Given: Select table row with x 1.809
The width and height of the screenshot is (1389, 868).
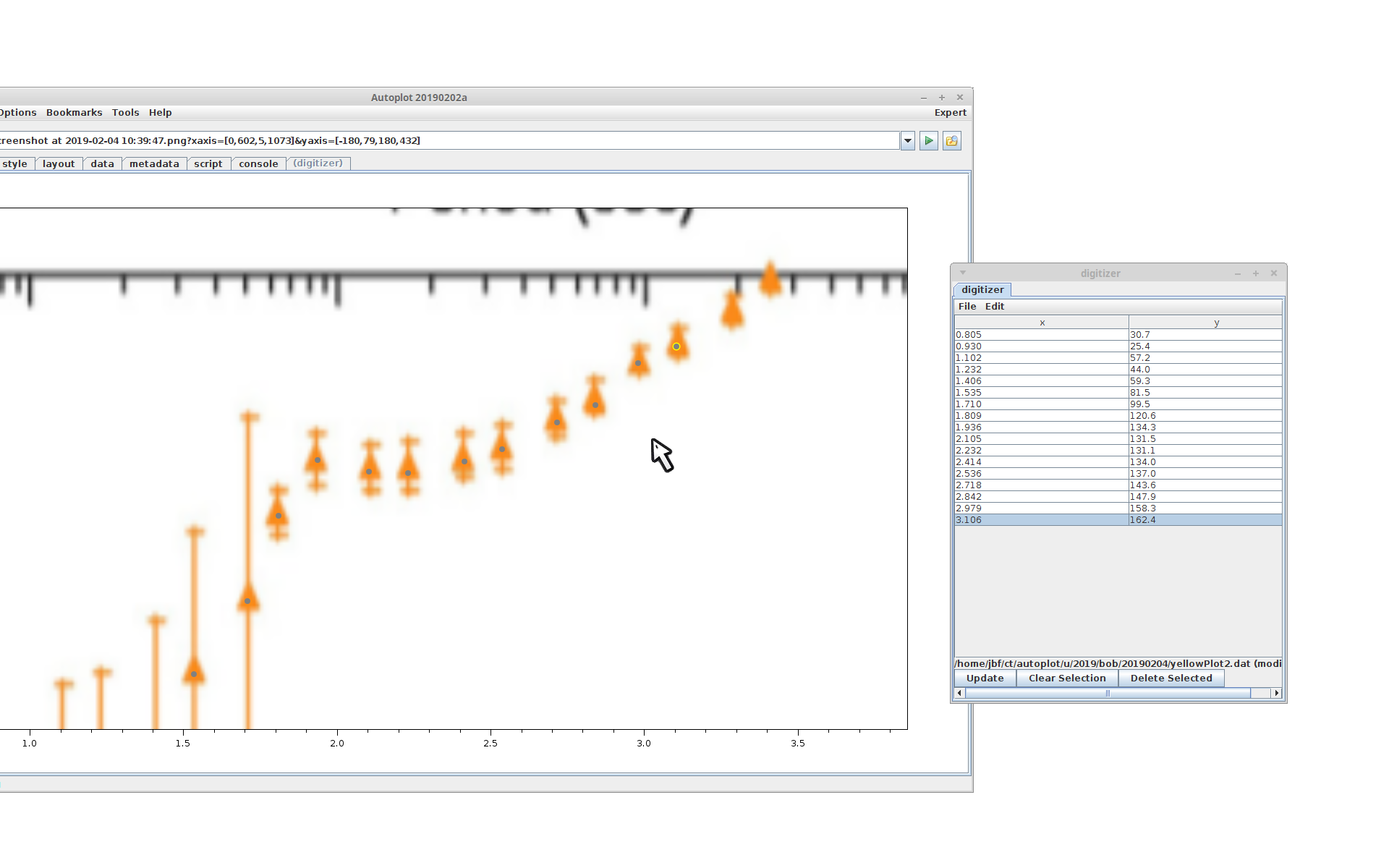Looking at the screenshot, I should pos(1118,416).
